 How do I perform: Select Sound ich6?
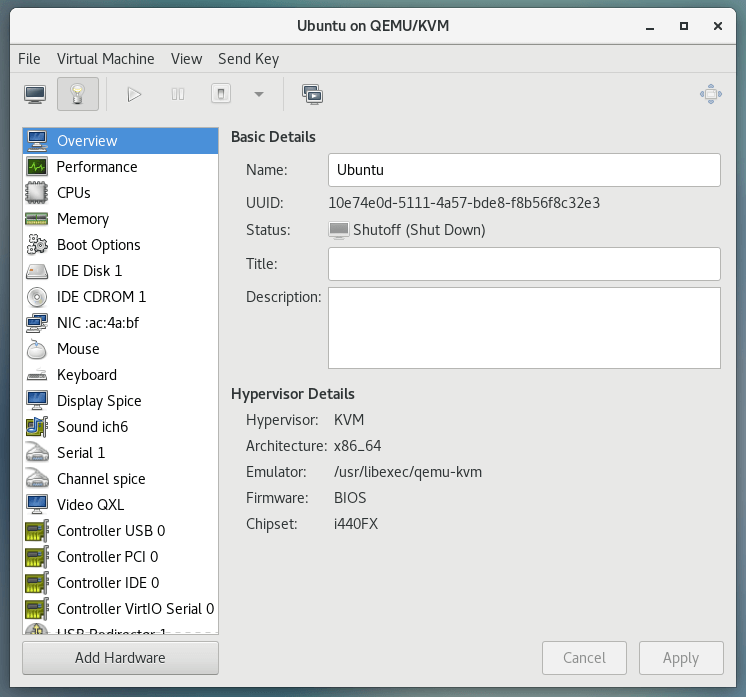pyautogui.click(x=120, y=427)
